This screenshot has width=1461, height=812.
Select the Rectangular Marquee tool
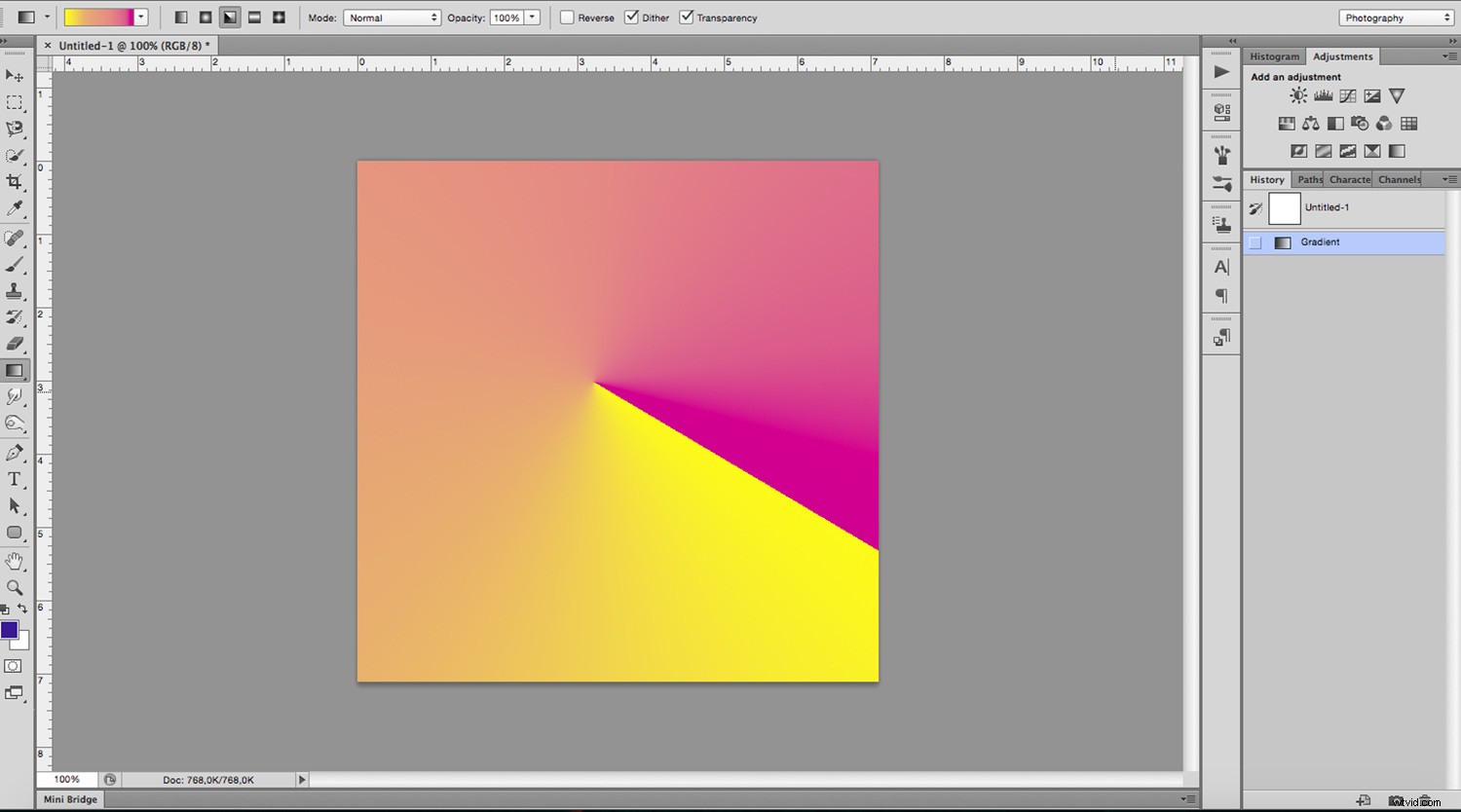[x=14, y=103]
